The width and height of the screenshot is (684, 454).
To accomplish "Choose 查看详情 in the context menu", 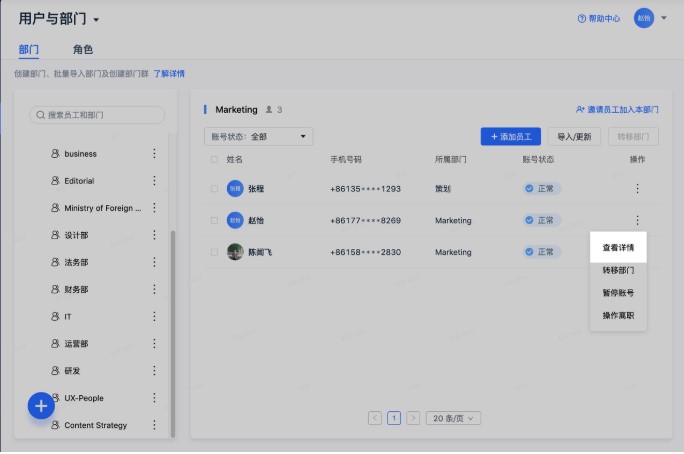I will click(618, 247).
